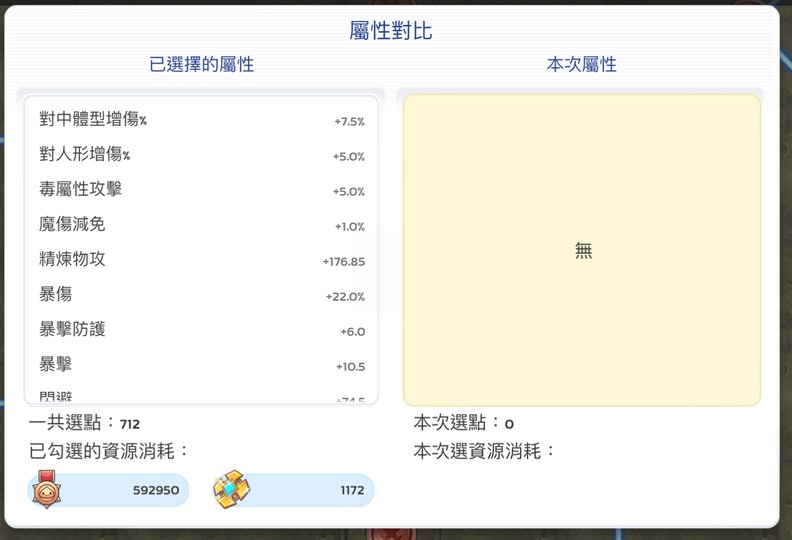Click the 無 placeholder in current attributes panel

583,250
